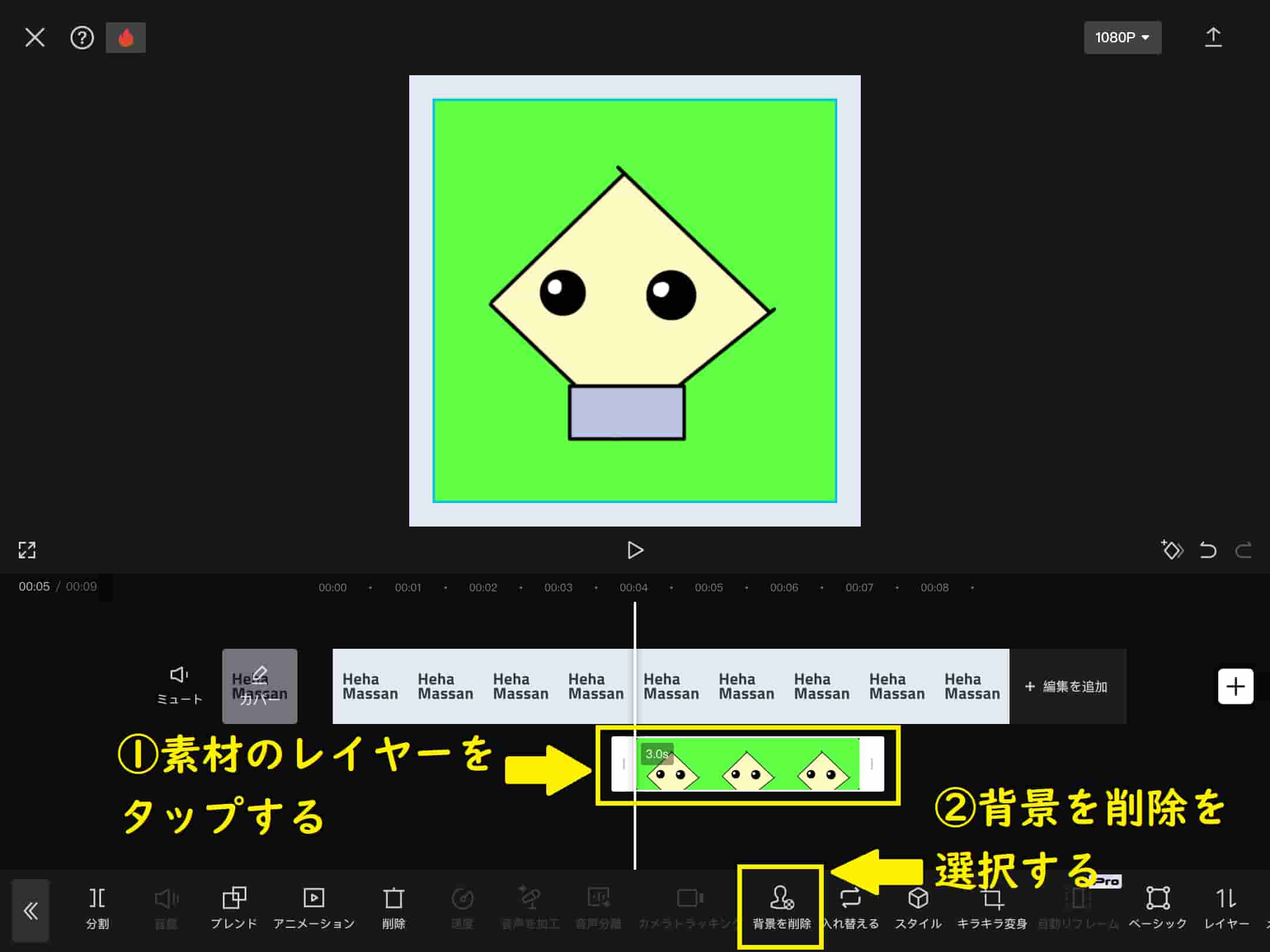Viewport: 1270px width, 952px height.
Task: Enter fullscreen preview mode
Action: [x=27, y=551]
